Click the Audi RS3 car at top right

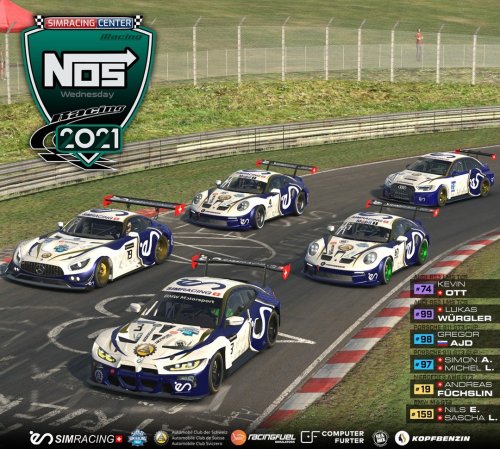[x=439, y=178]
